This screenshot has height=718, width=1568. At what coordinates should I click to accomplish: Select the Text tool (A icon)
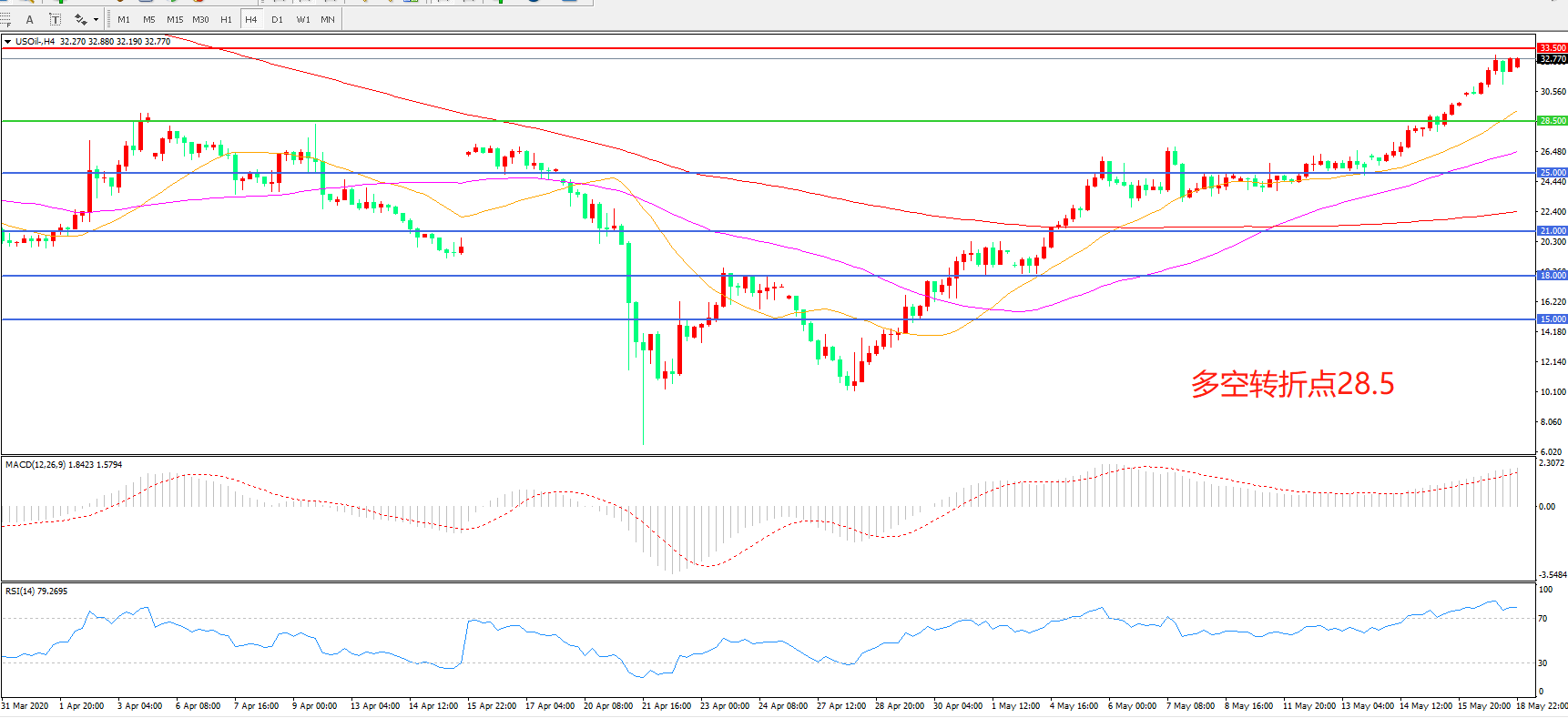[30, 19]
